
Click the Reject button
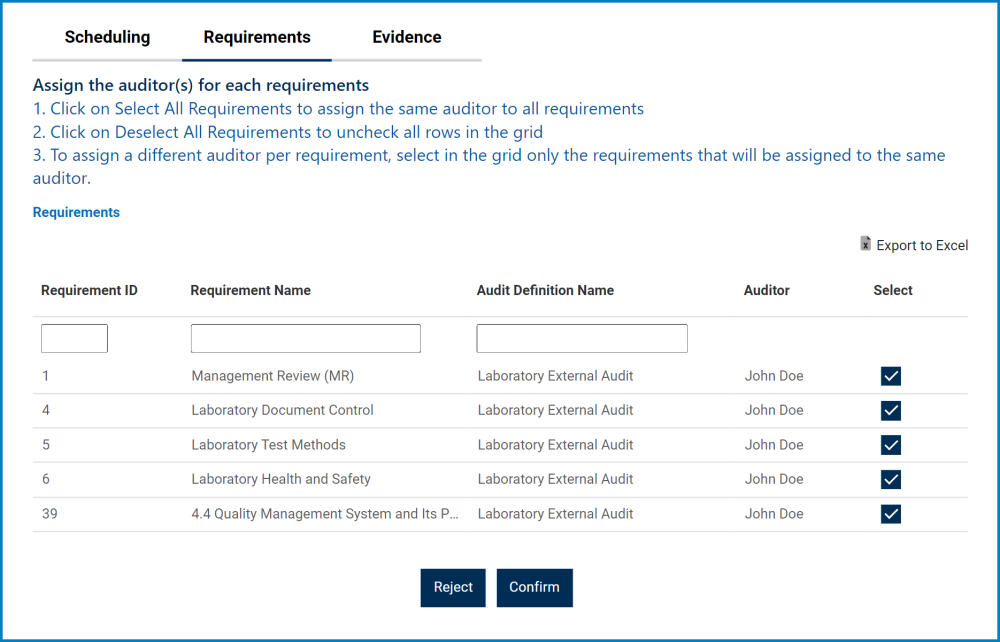pyautogui.click(x=452, y=587)
